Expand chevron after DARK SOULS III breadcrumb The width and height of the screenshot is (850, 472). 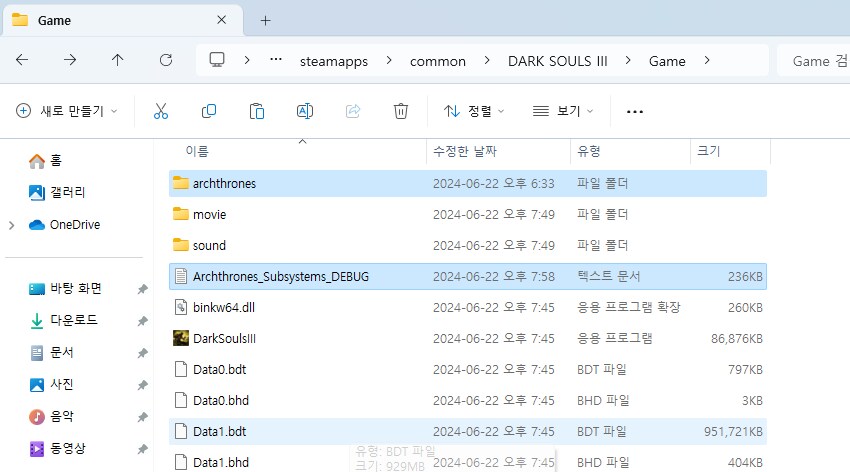[x=628, y=60]
